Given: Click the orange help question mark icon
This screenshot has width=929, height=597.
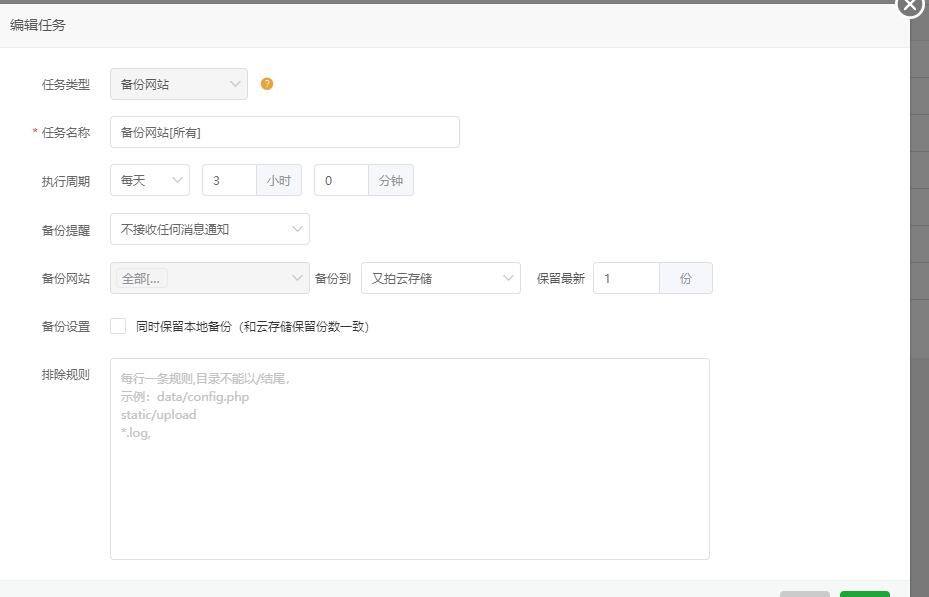Looking at the screenshot, I should 267,84.
